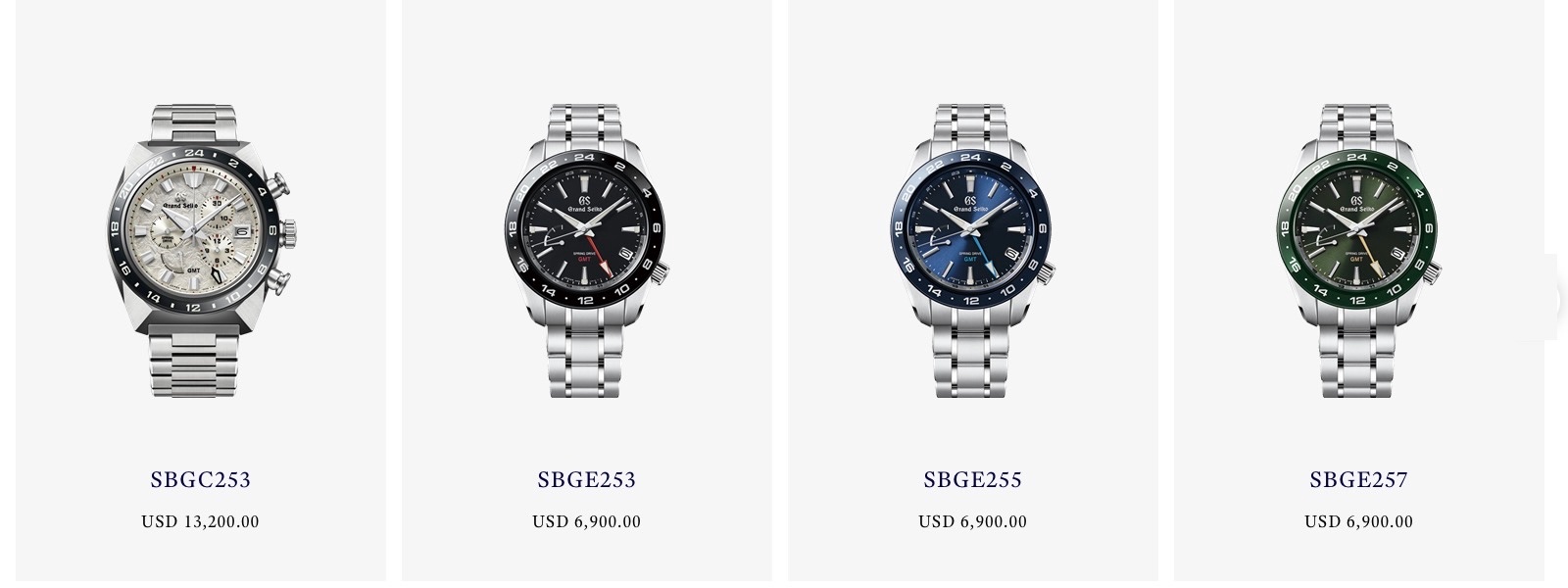Select the SBGE255 USD 6,900.00 price
Viewport: 1568px width, 588px height.
coord(973,521)
